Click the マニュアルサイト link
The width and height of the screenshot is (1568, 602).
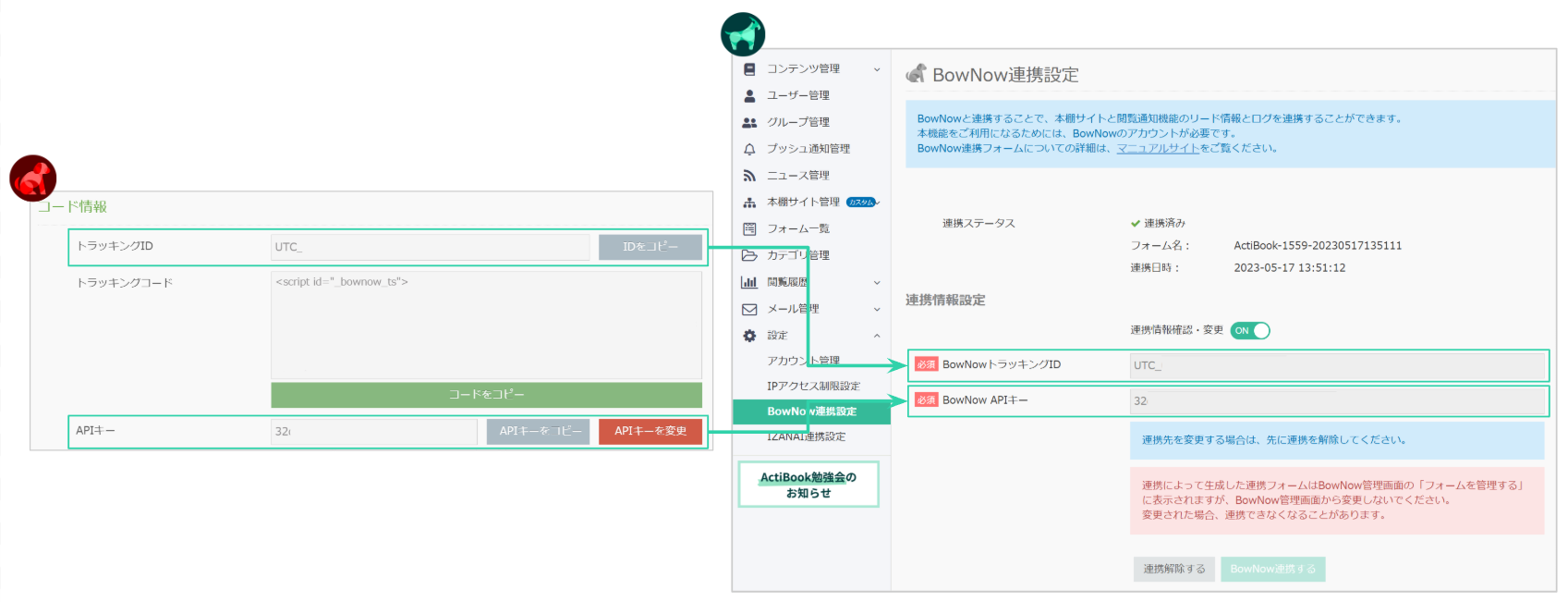coord(1157,148)
